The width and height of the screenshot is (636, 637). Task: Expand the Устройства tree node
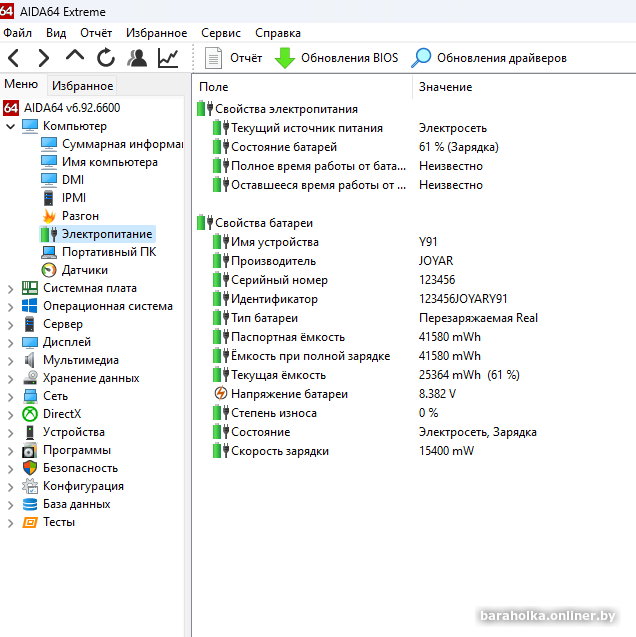tap(11, 433)
